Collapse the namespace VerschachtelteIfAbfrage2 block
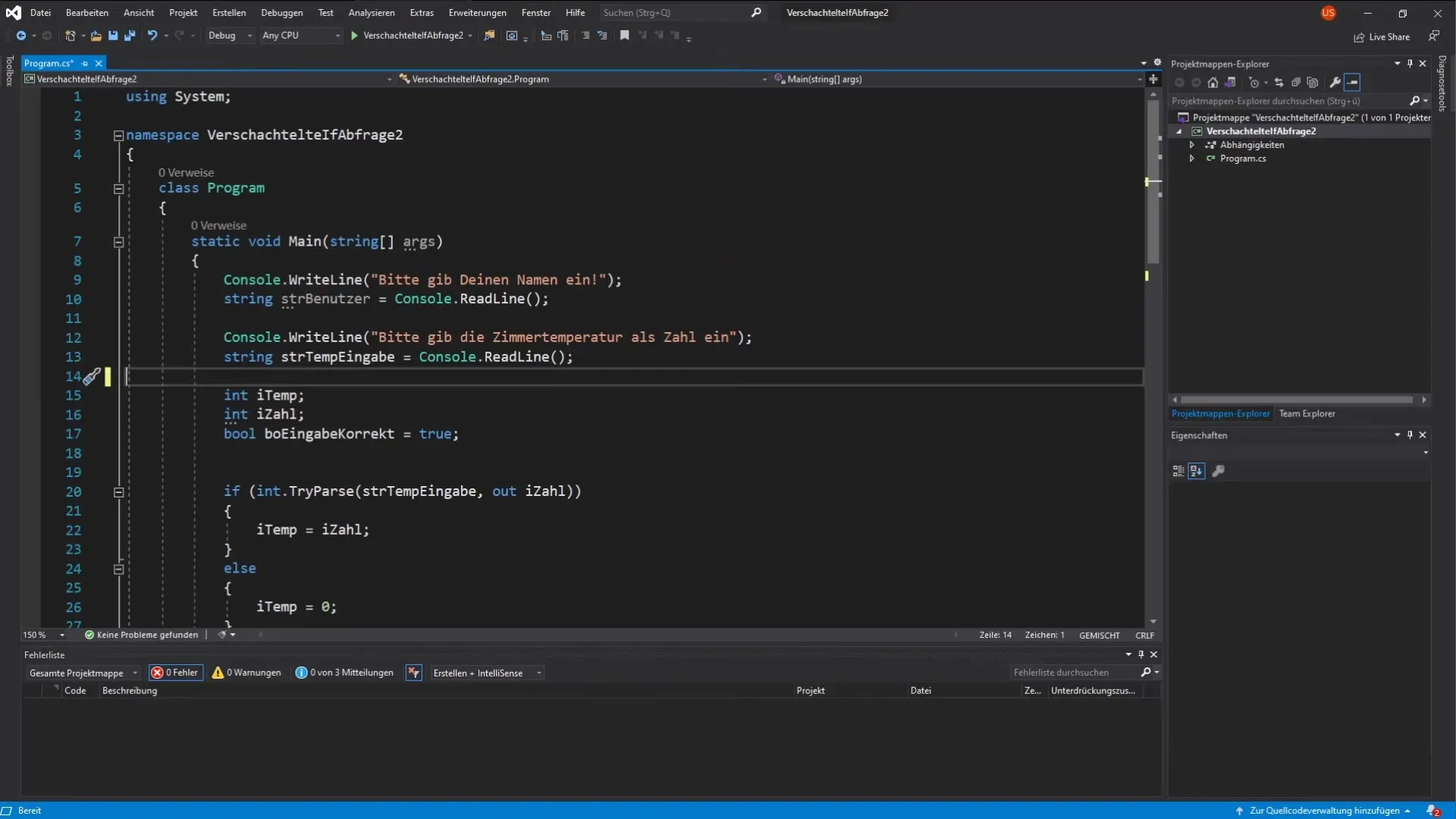 [118, 136]
